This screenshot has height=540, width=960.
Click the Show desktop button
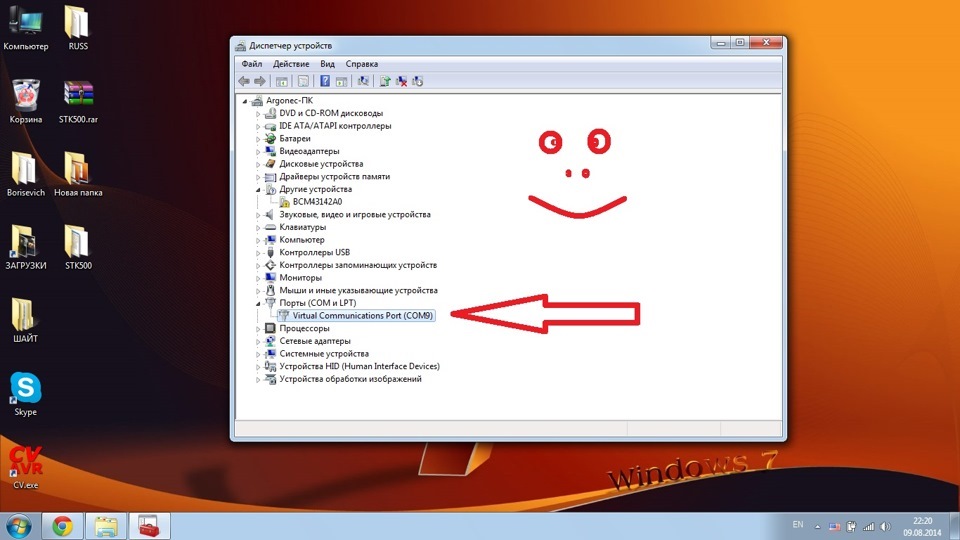click(x=956, y=526)
